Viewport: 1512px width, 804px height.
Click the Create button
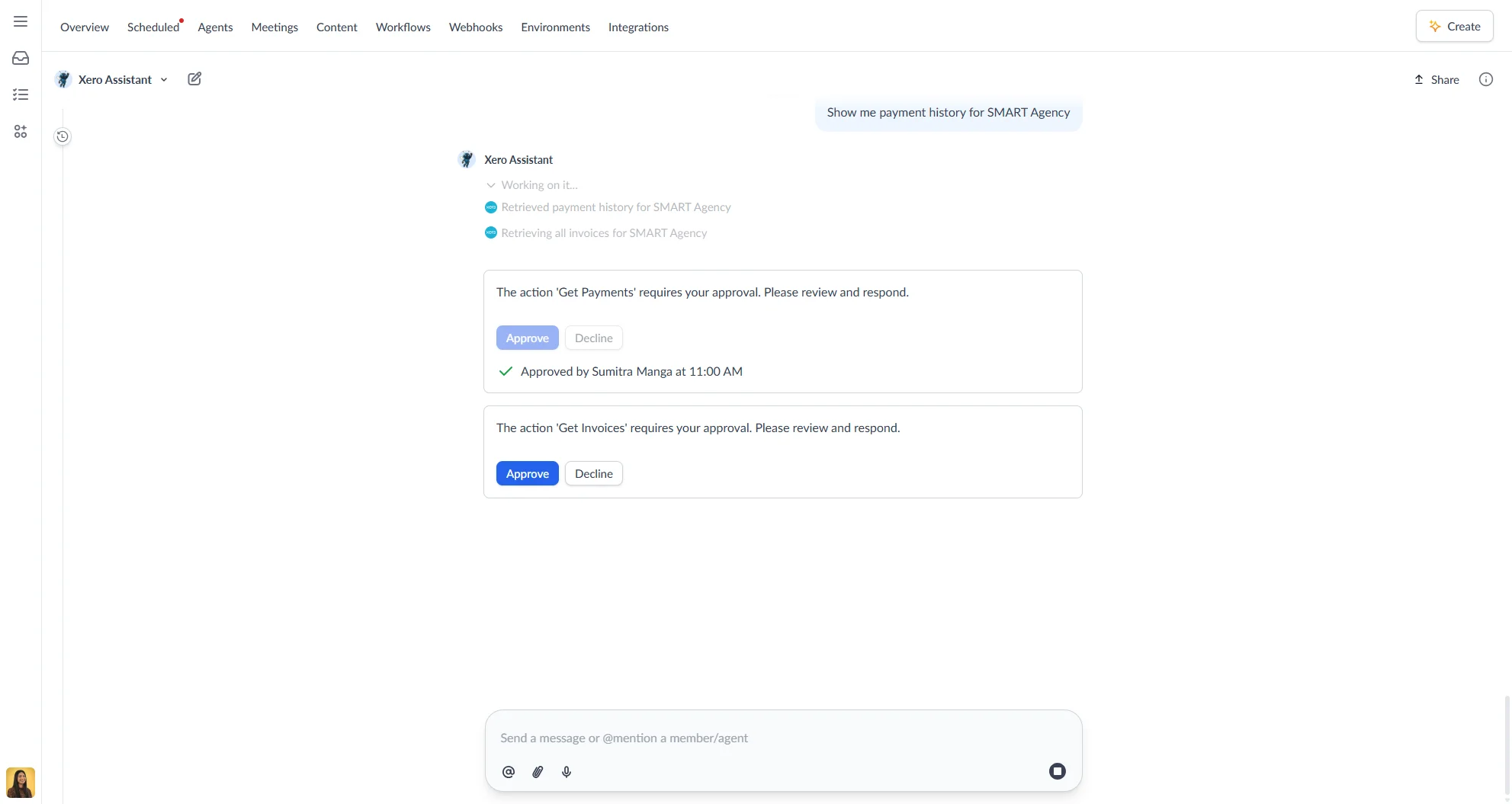point(1454,27)
